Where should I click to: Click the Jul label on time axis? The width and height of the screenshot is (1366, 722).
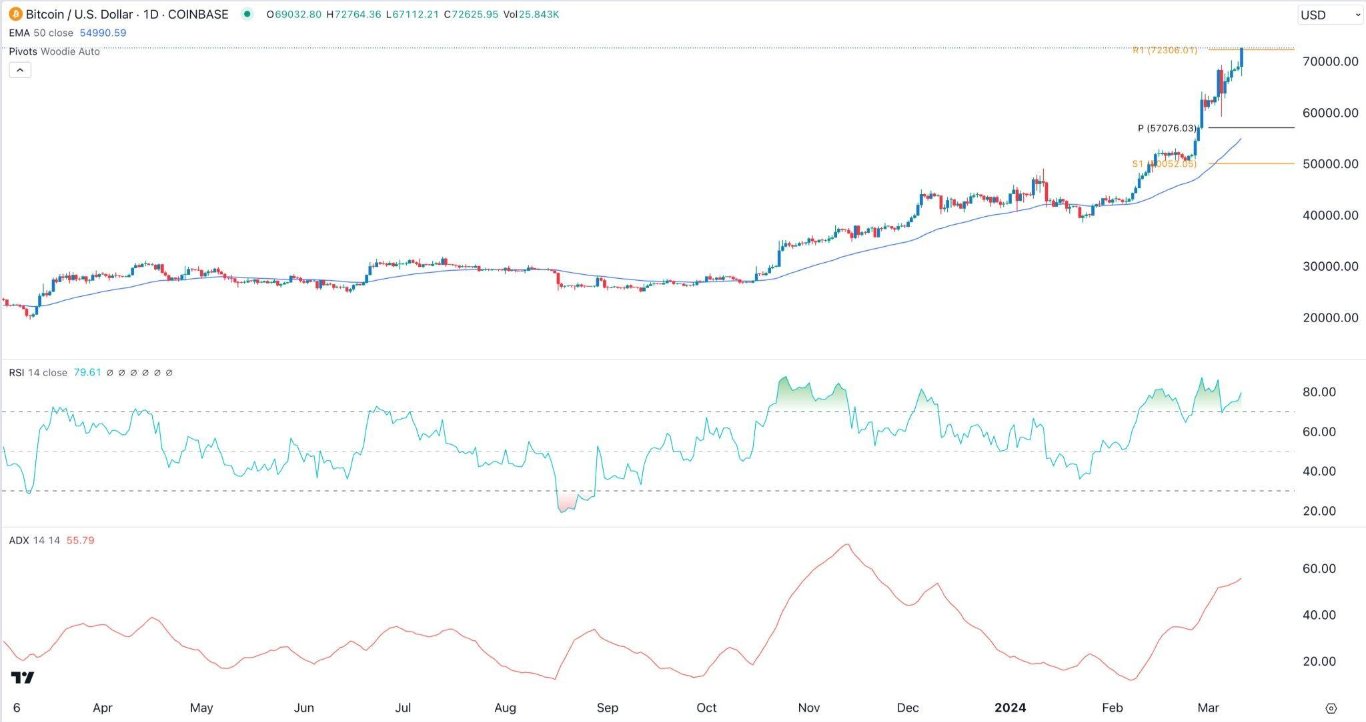click(403, 708)
